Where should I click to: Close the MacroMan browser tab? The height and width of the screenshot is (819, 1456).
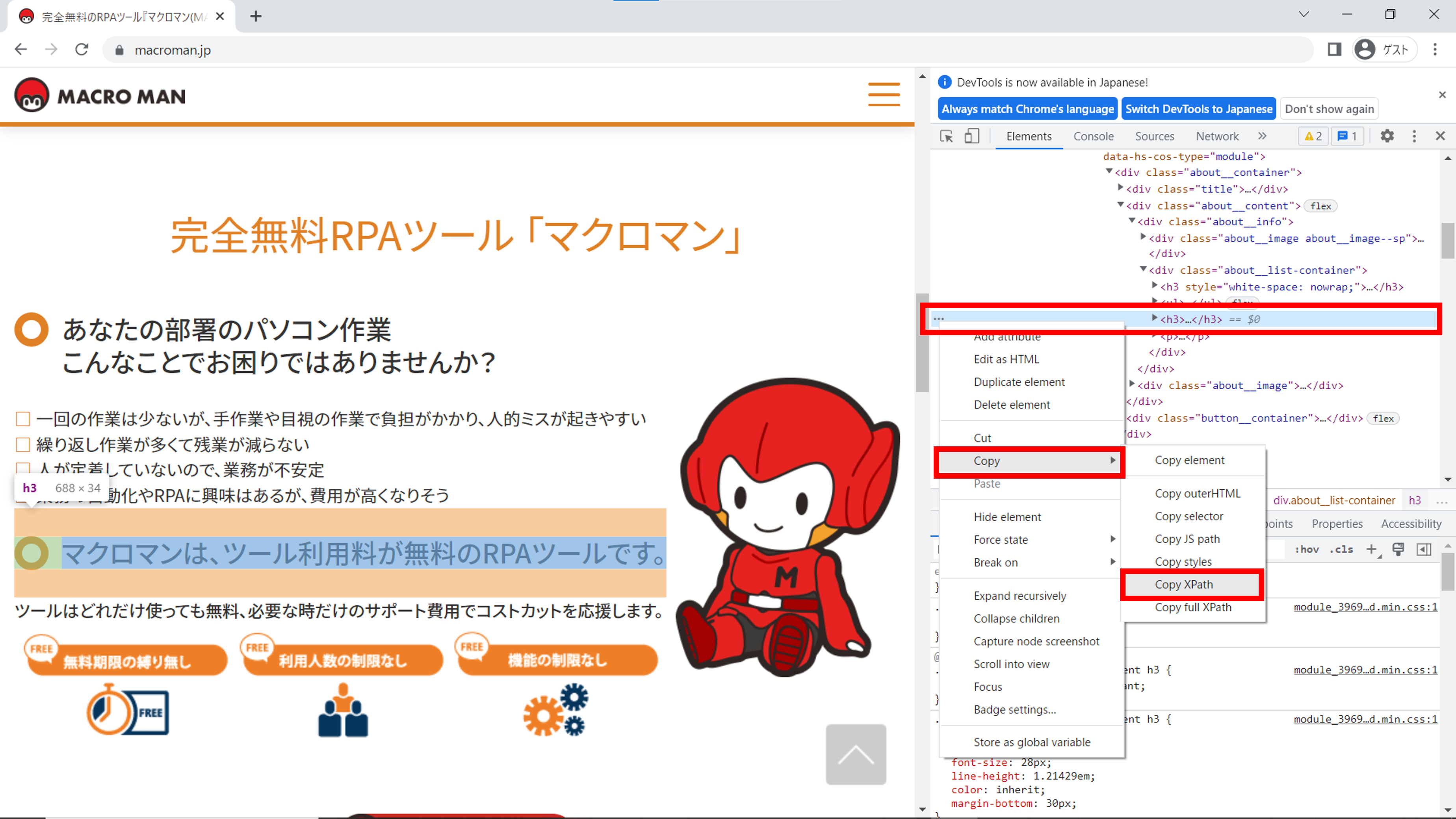point(220,17)
